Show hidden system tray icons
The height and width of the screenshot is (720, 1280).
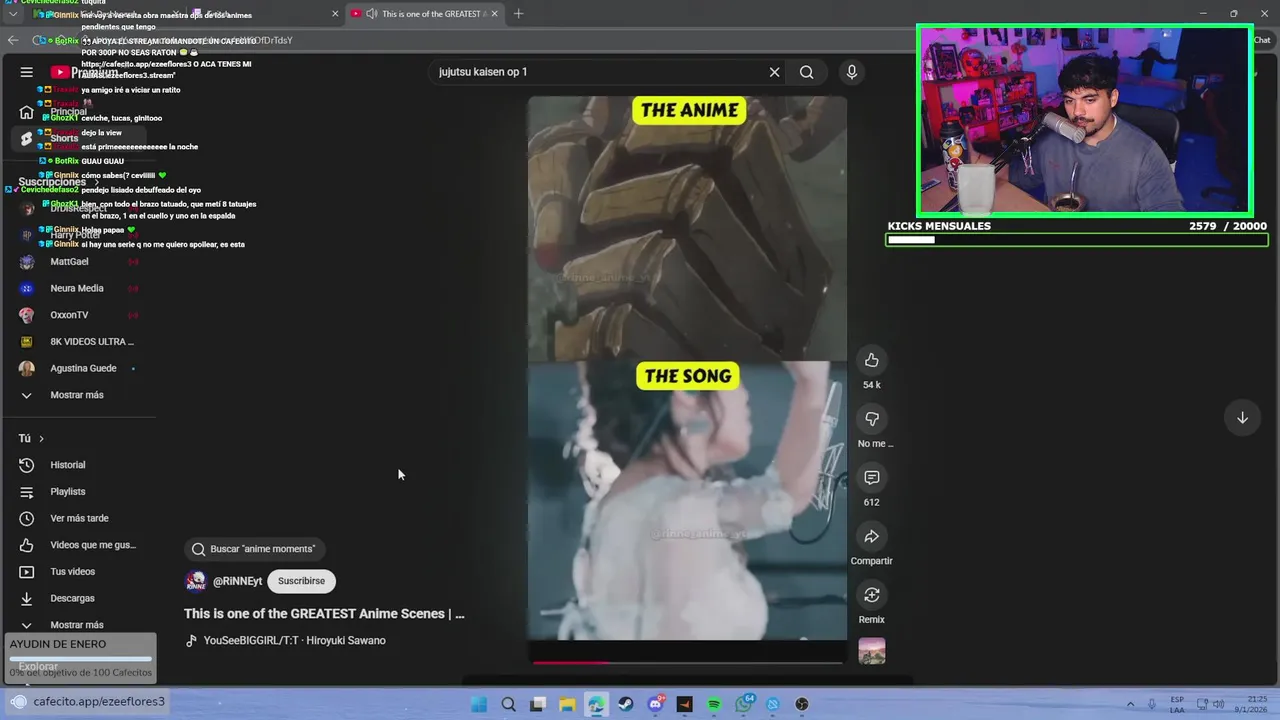point(1130,704)
